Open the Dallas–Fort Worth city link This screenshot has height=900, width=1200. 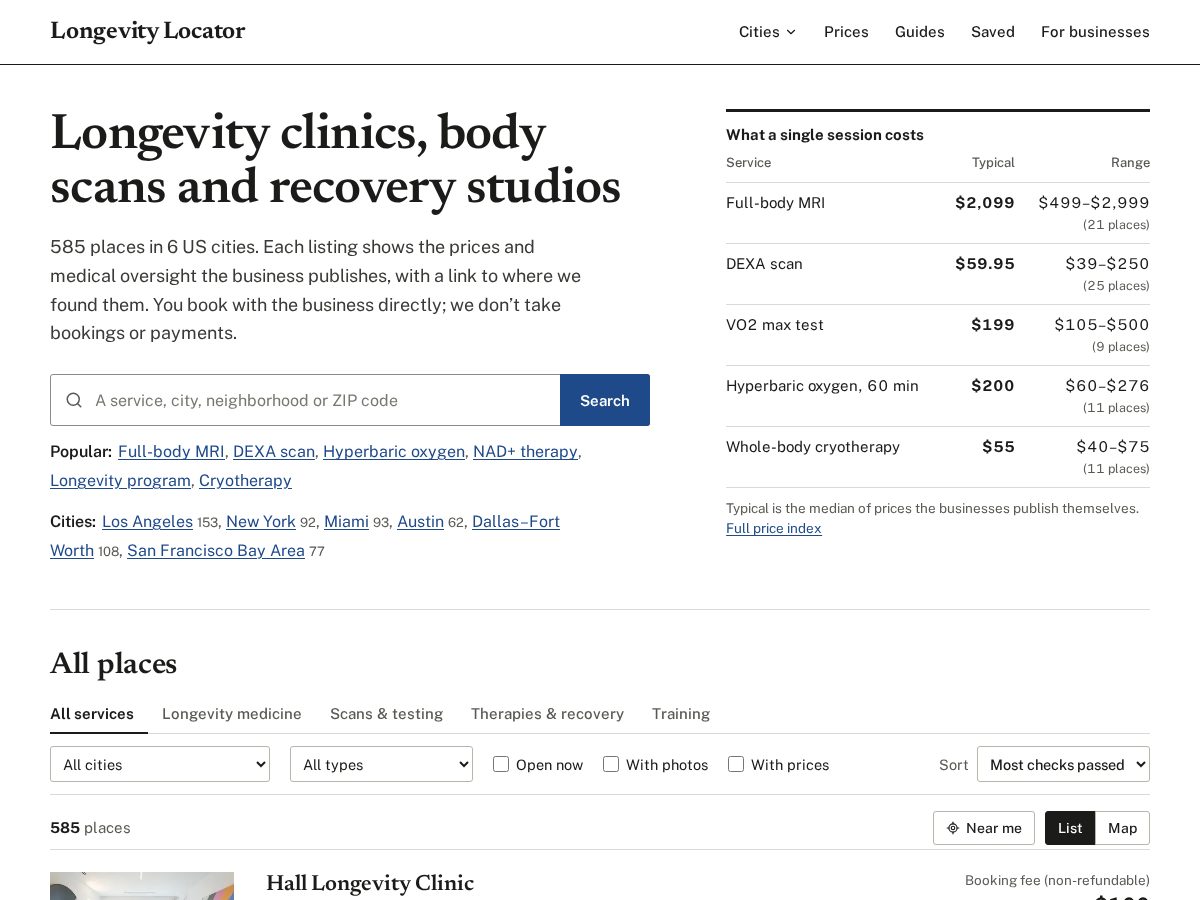tap(516, 521)
